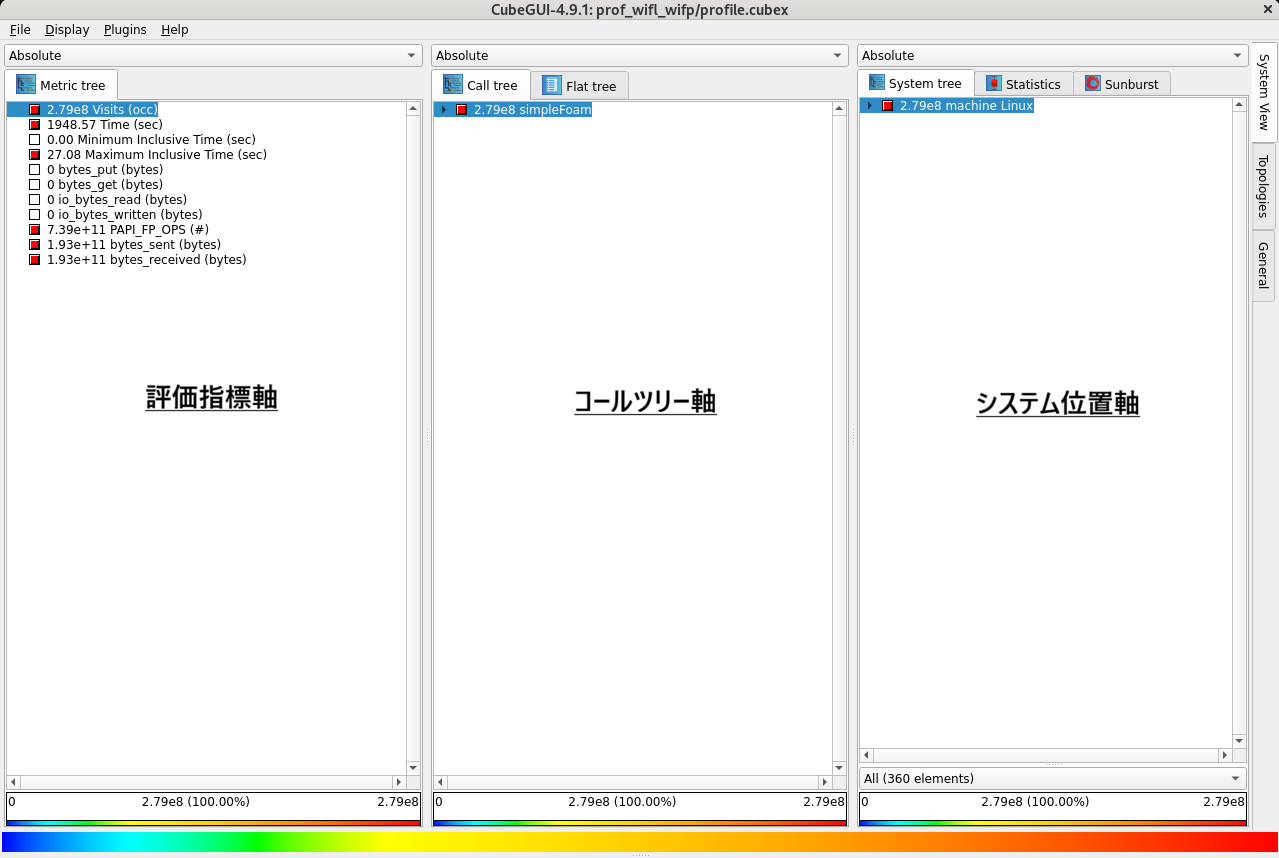This screenshot has height=858, width=1279.
Task: Select the PAPI_FP_OPS metric box
Action: (x=35, y=230)
